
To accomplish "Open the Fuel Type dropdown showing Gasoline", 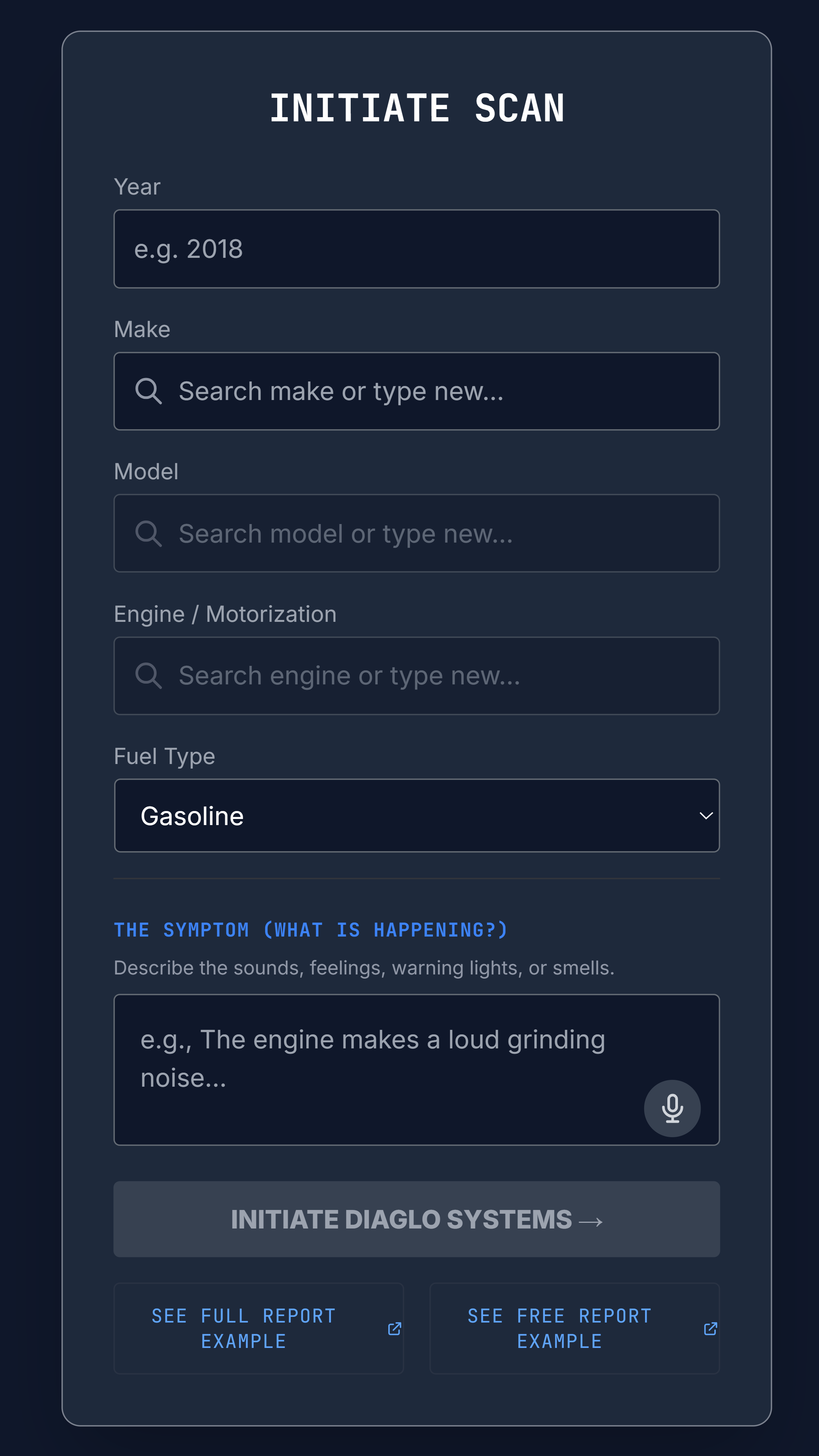I will point(417,816).
